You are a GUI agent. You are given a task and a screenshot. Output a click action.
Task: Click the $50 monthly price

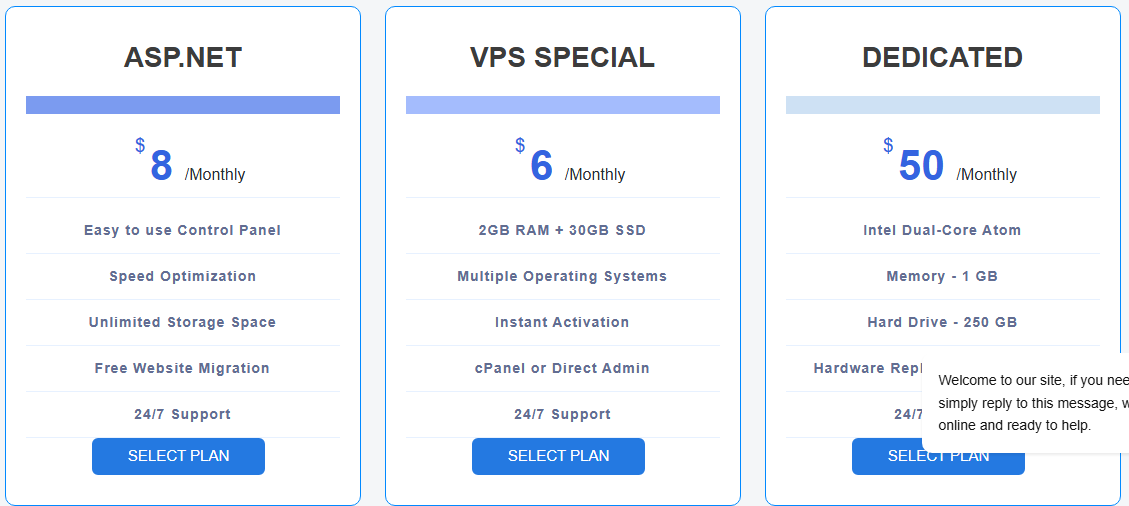click(922, 166)
